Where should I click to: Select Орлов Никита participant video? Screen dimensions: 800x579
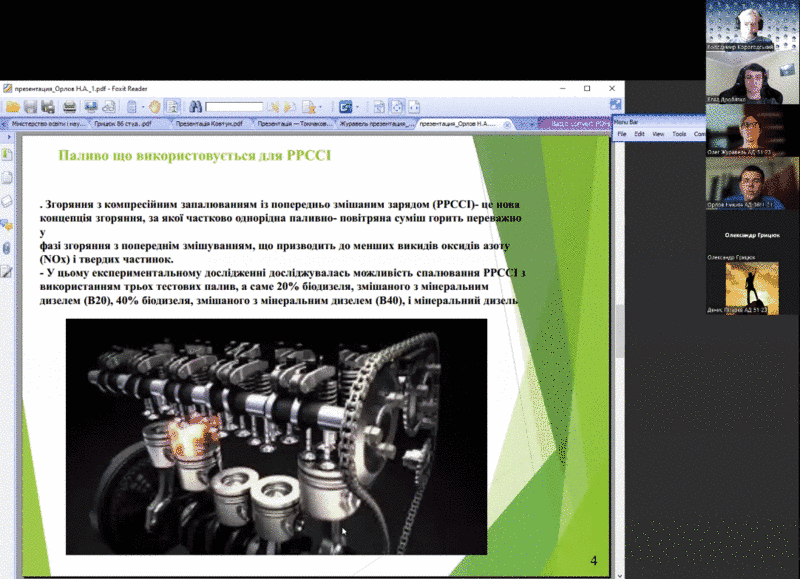(x=753, y=183)
